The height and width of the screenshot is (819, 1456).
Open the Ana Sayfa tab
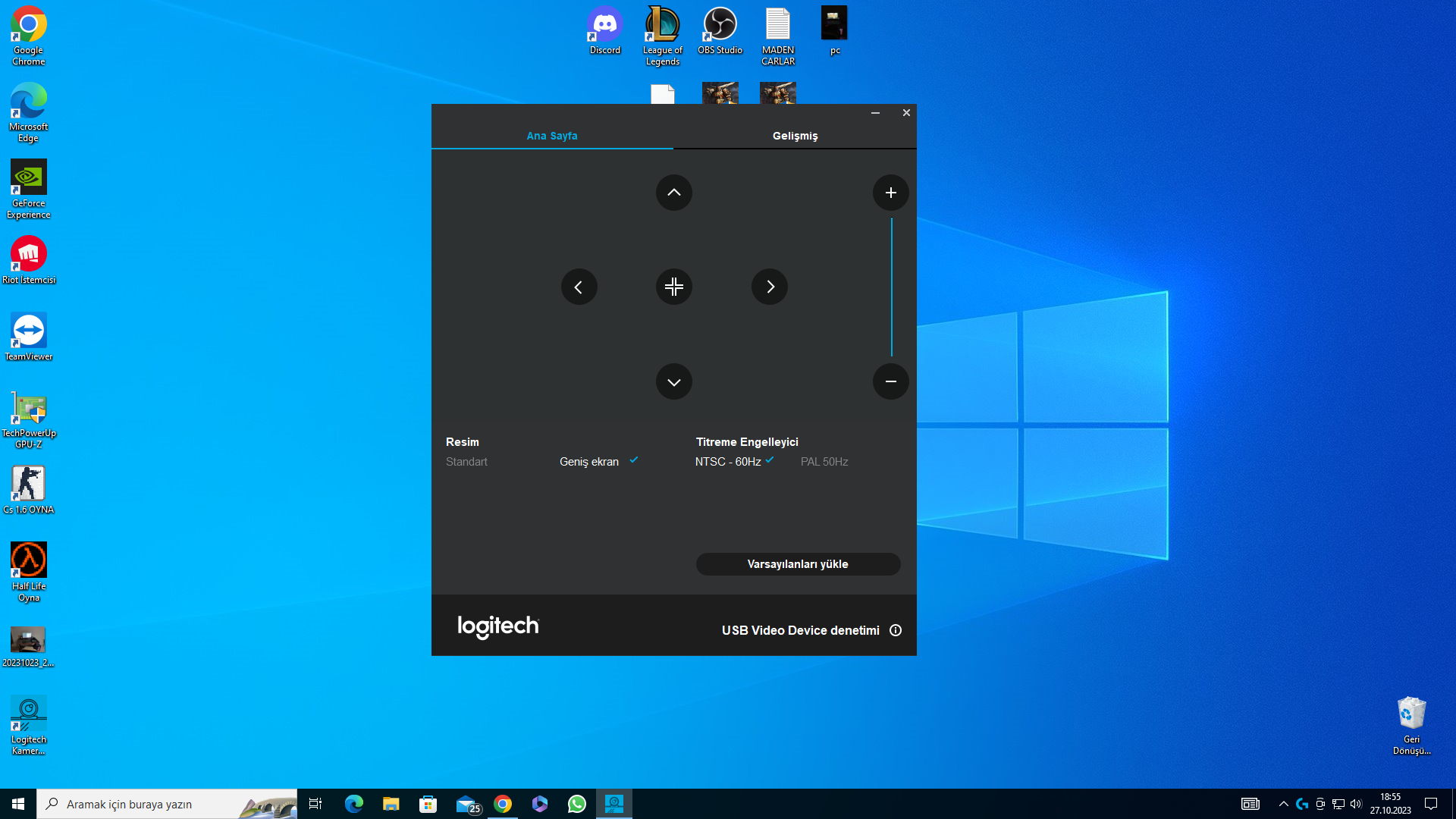[552, 136]
